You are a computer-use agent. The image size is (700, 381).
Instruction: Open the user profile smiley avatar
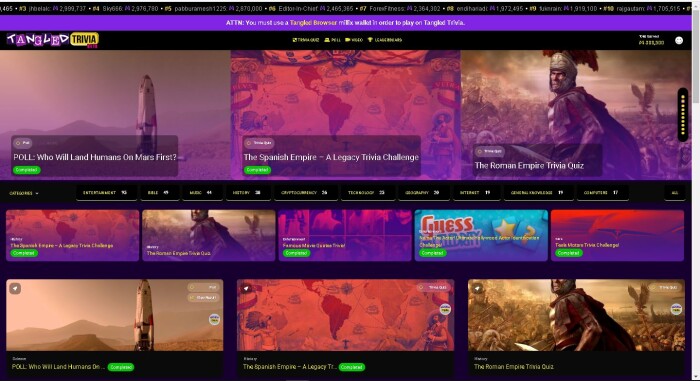pos(679,40)
